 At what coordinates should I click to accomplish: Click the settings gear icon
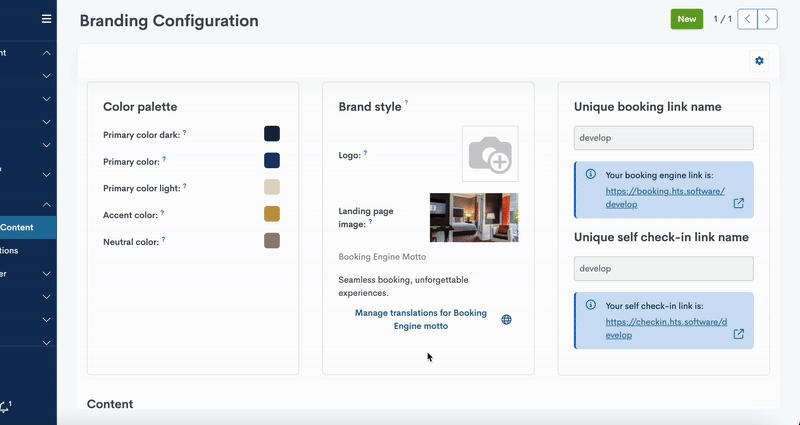[x=759, y=61]
